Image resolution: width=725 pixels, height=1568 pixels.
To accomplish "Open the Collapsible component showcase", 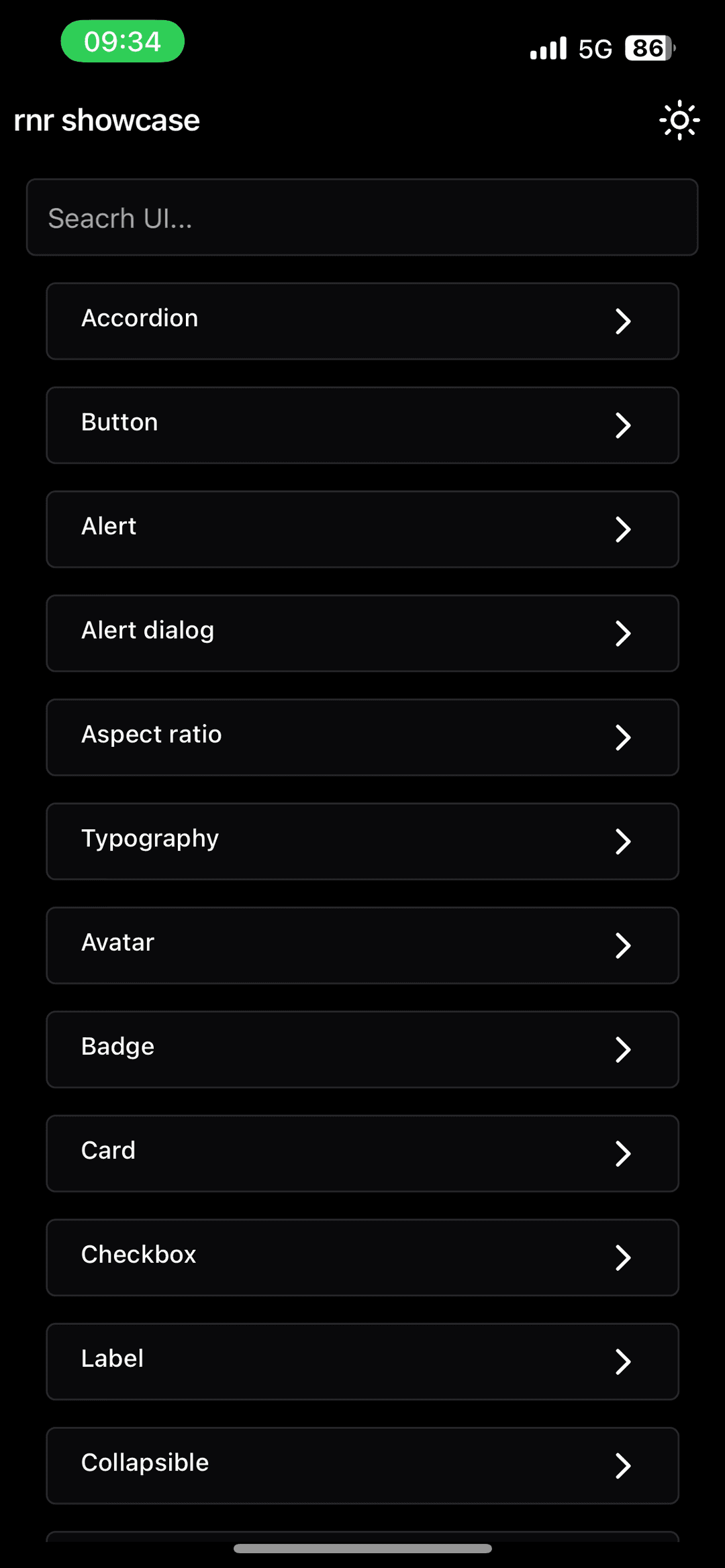I will [x=362, y=1465].
